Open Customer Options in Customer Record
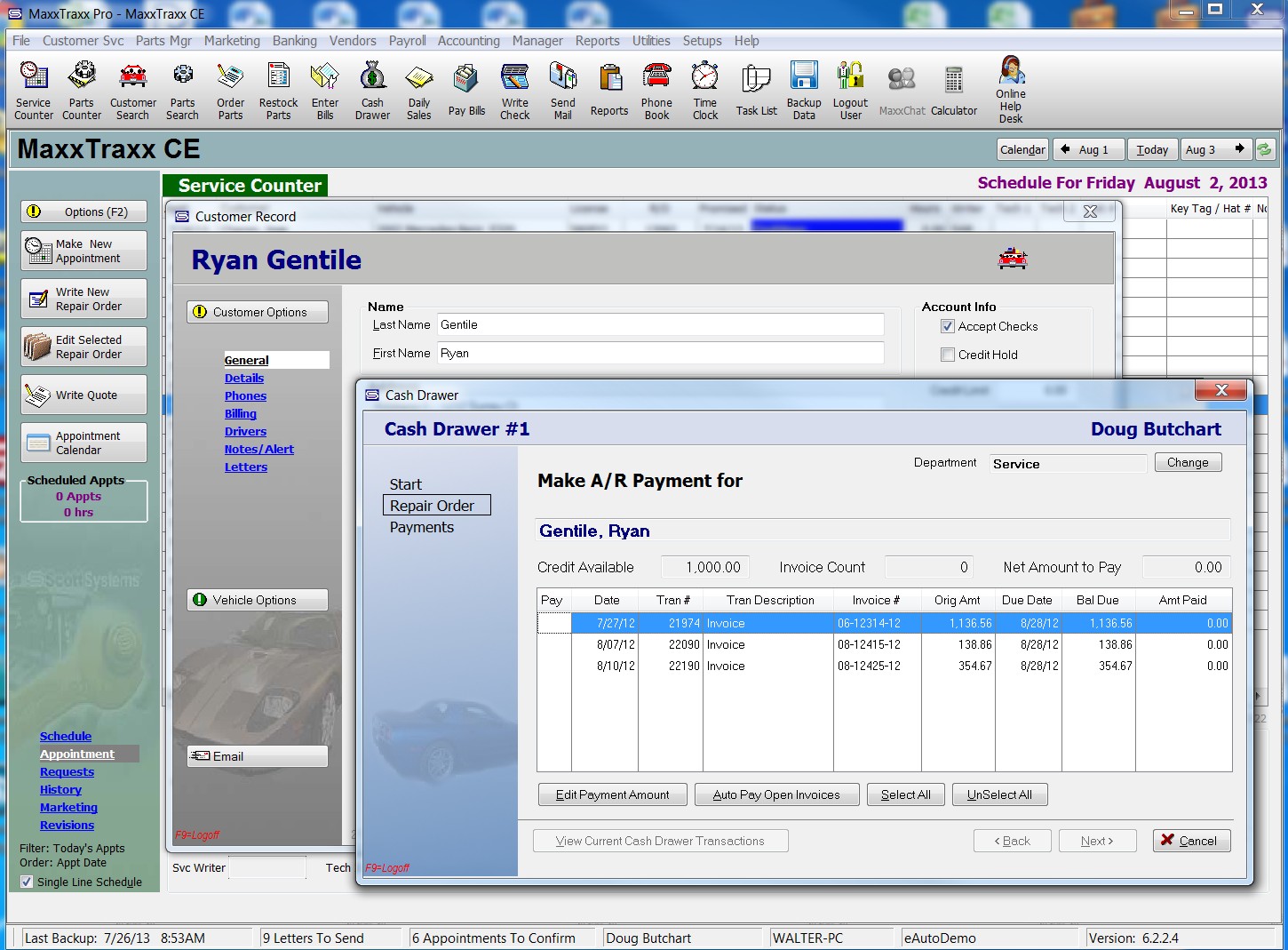1288x950 pixels. coord(258,312)
